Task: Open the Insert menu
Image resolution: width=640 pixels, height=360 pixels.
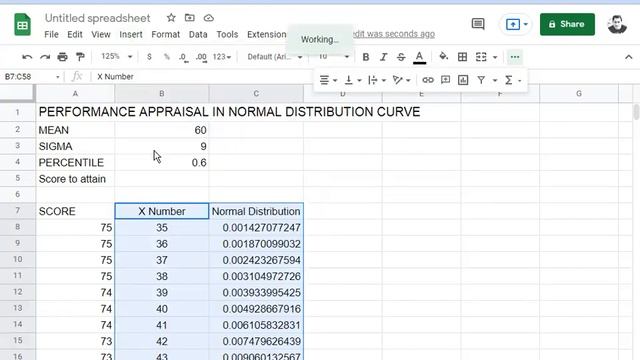Action: [131, 34]
